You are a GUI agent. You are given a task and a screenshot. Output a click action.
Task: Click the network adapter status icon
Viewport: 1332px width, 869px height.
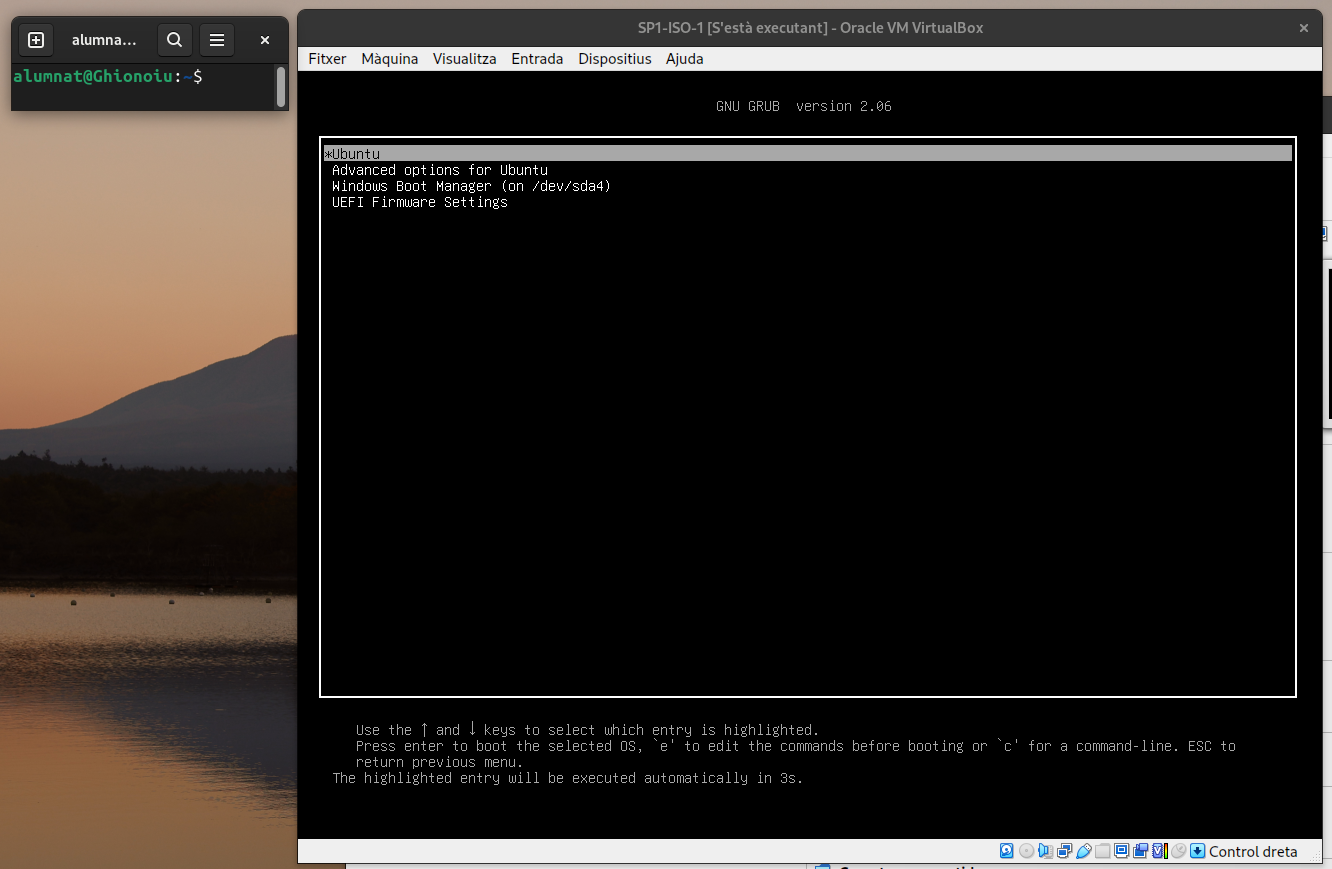coord(1064,851)
